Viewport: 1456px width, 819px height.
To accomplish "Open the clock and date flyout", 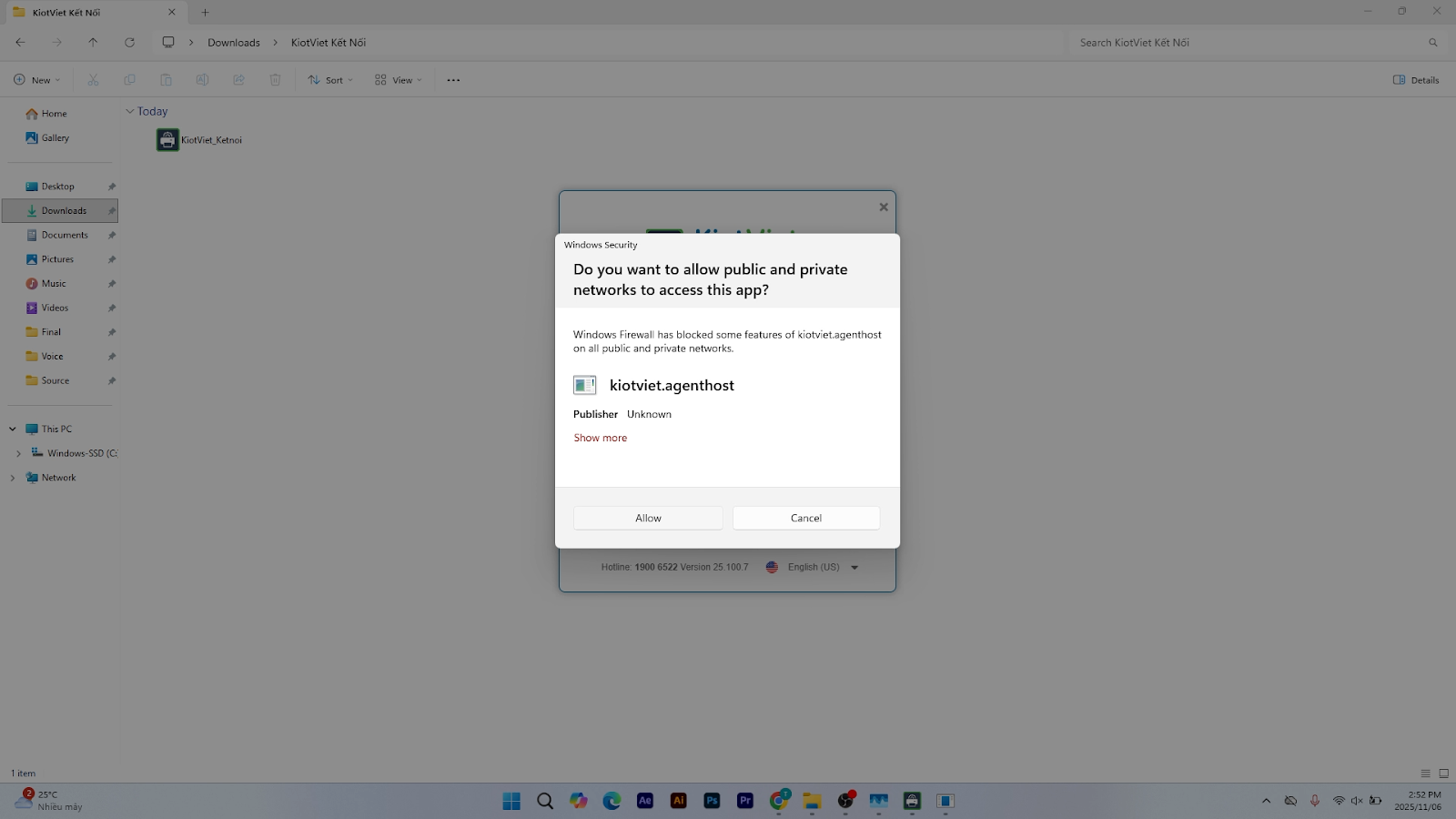I will click(x=1418, y=801).
